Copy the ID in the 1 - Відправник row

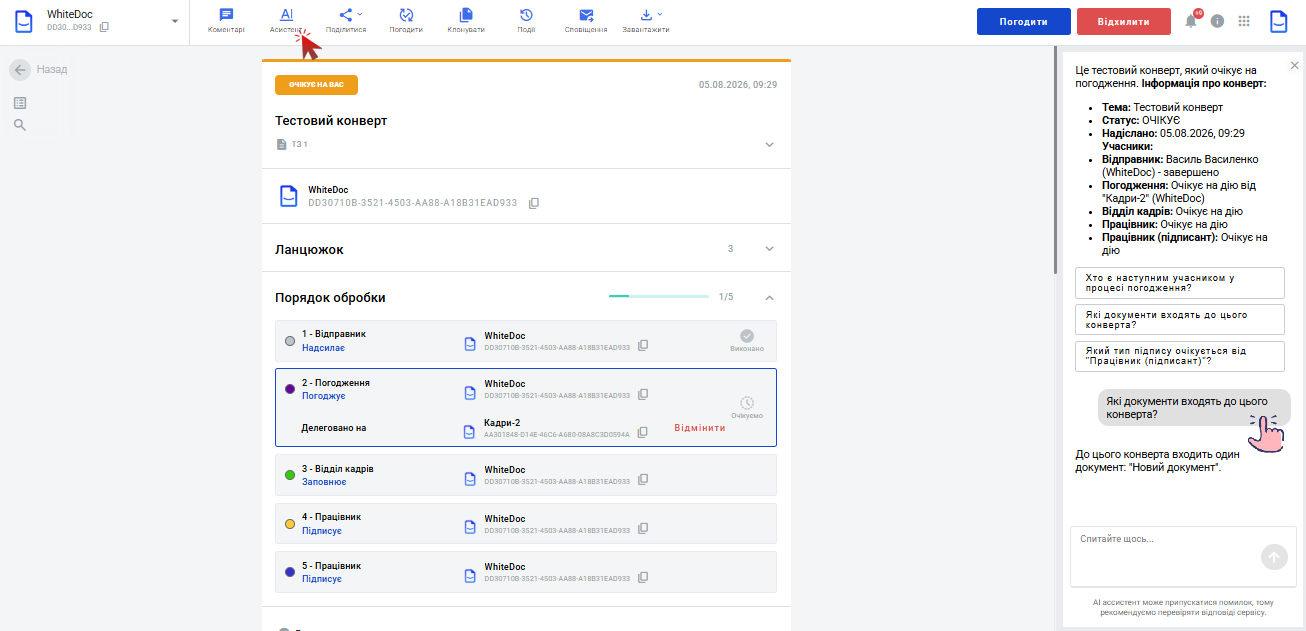643,346
